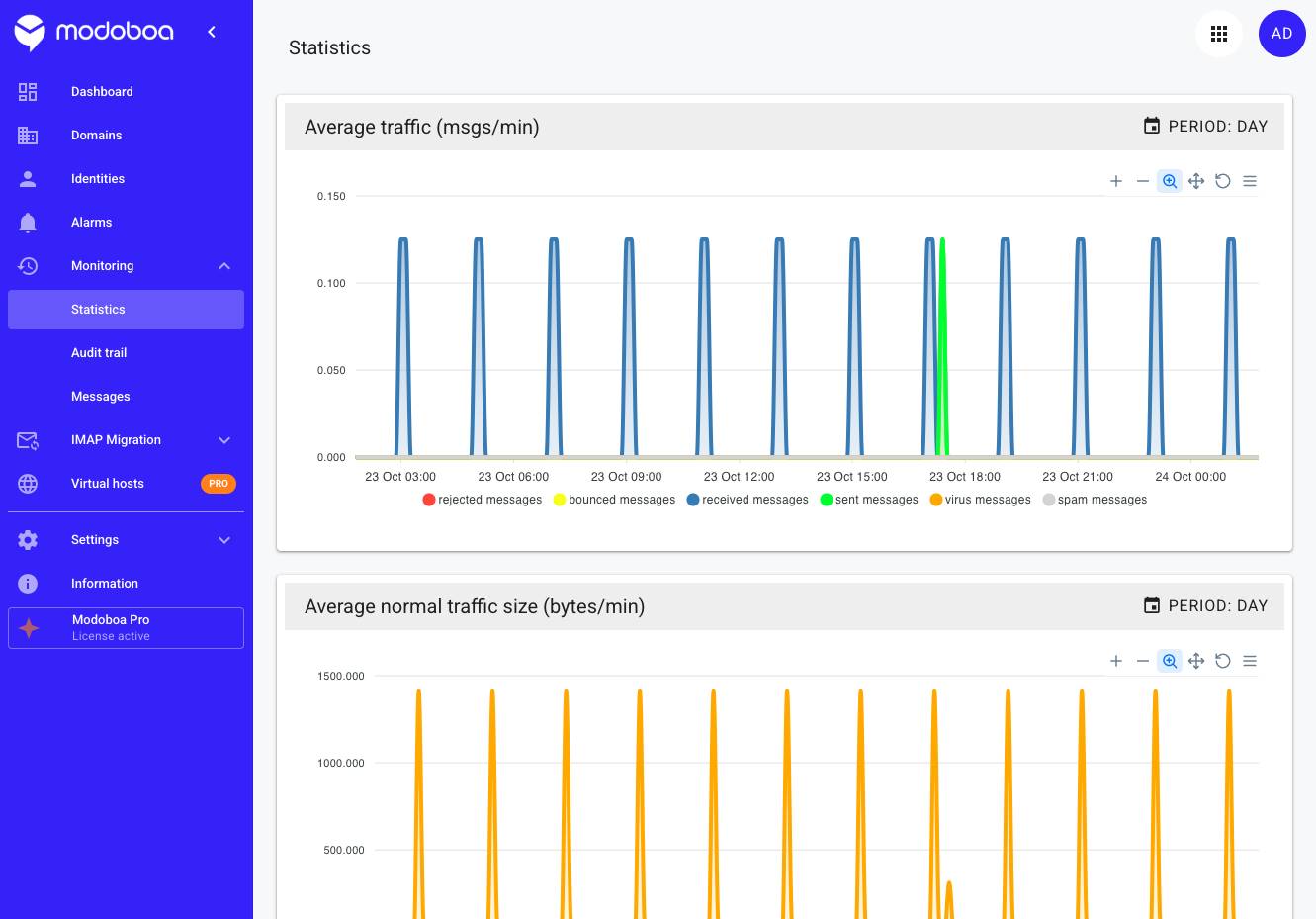Open the traffic chart hamburger menu
Viewport: 1316px width, 919px height.
(1250, 181)
